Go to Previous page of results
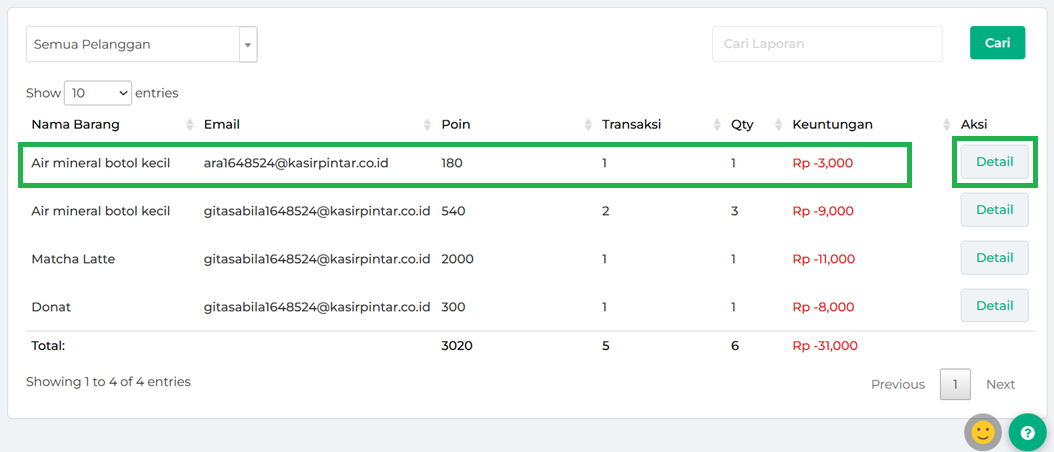 [897, 384]
